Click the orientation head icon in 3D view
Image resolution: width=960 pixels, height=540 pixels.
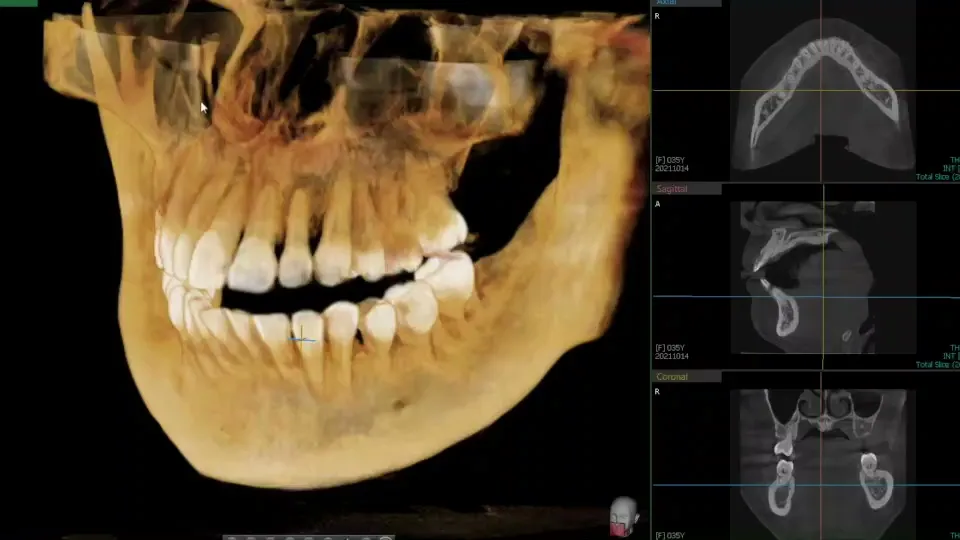(x=623, y=515)
